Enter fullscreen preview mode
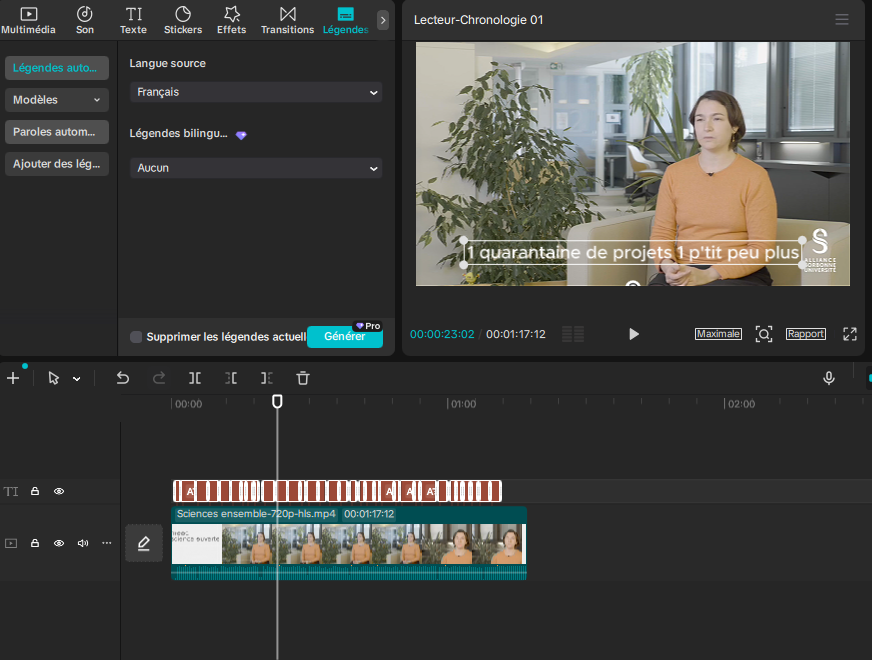The width and height of the screenshot is (872, 660). (849, 334)
